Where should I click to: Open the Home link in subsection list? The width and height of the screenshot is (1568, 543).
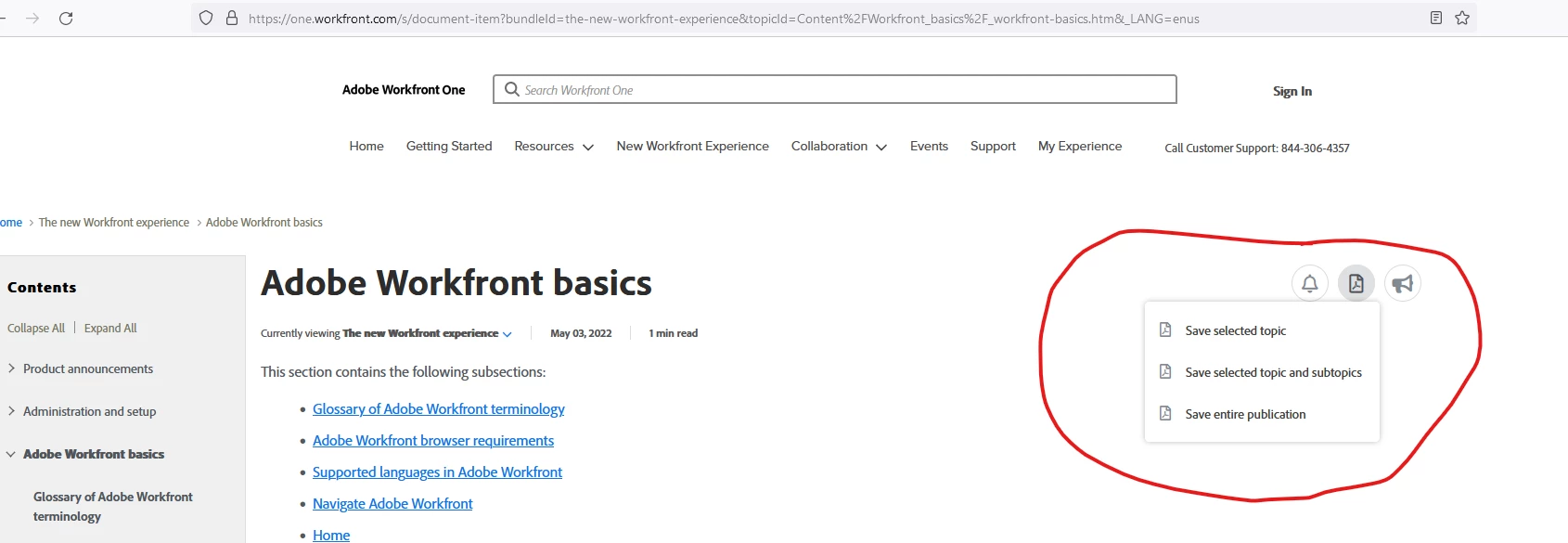(331, 535)
